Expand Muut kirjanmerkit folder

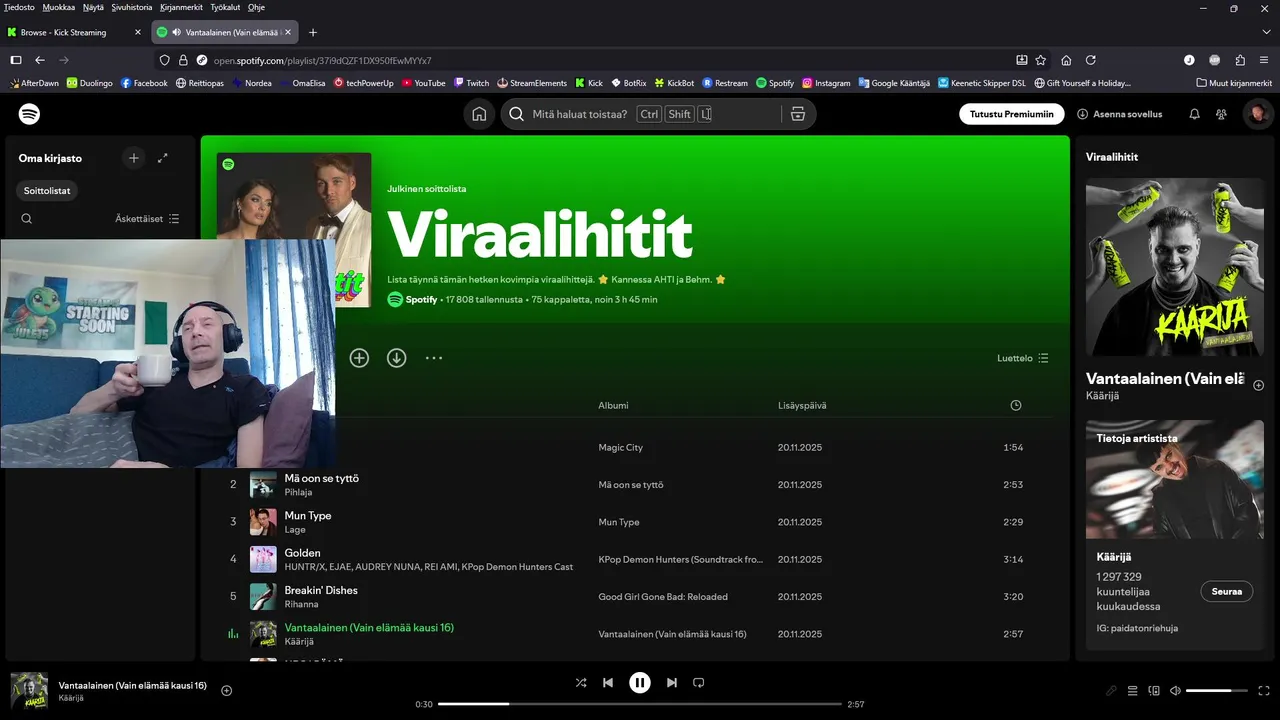point(1234,83)
